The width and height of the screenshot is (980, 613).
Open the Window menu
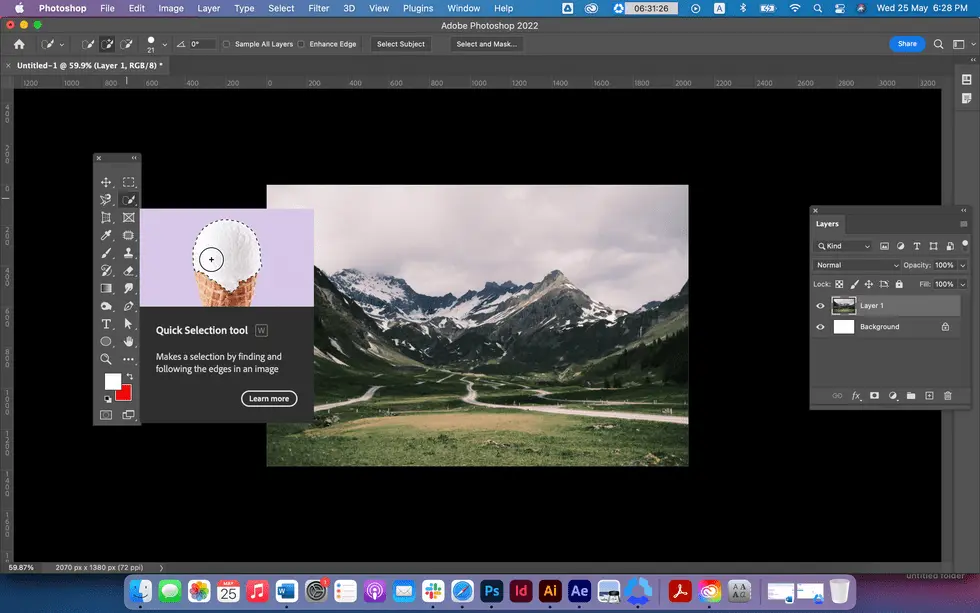[x=463, y=8]
